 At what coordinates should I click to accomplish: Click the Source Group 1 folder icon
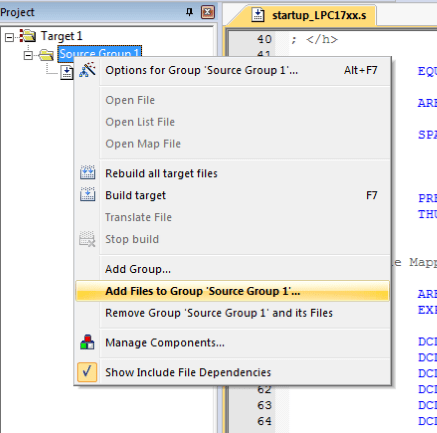click(46, 55)
